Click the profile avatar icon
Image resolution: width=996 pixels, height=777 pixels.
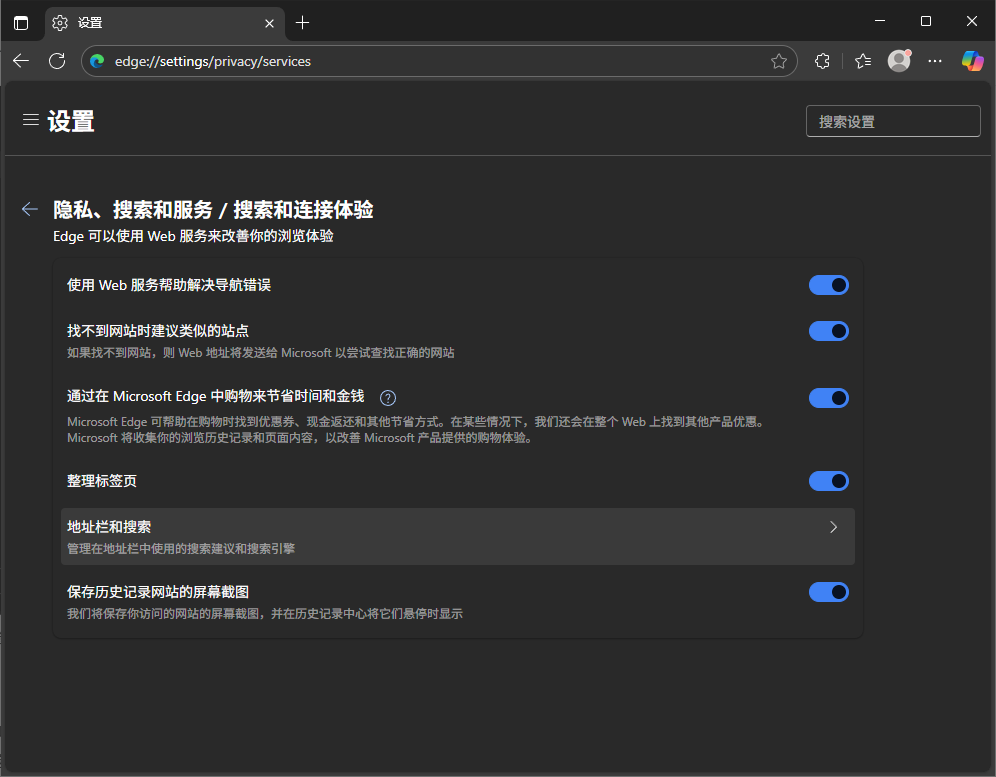coord(898,61)
